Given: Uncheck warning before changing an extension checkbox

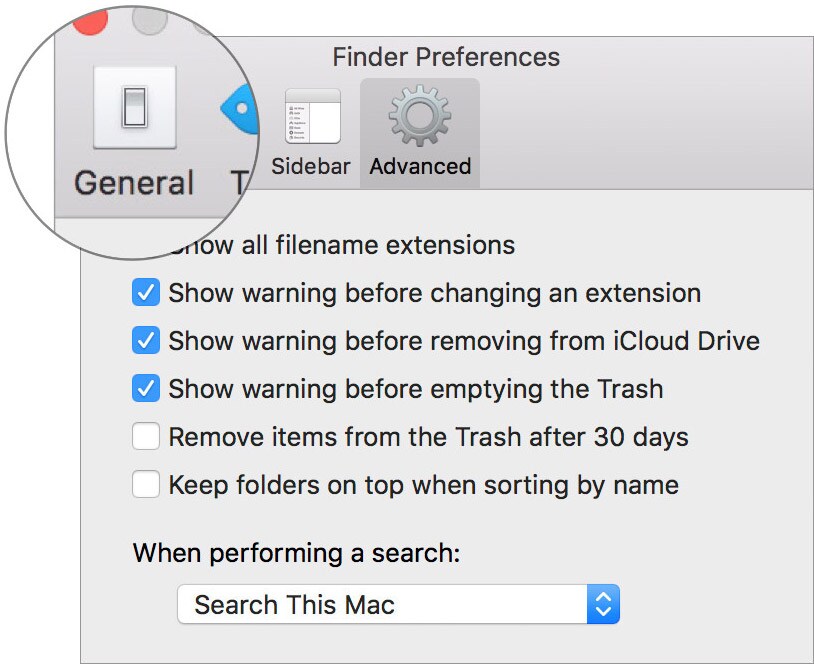Looking at the screenshot, I should (146, 293).
